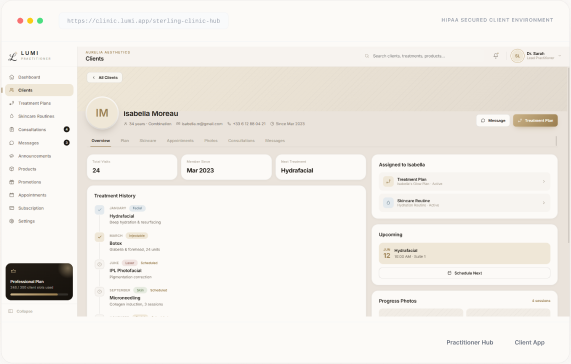The height and width of the screenshot is (364, 571).
Task: Click the Consultations clipboard icon
Action: 12,130
